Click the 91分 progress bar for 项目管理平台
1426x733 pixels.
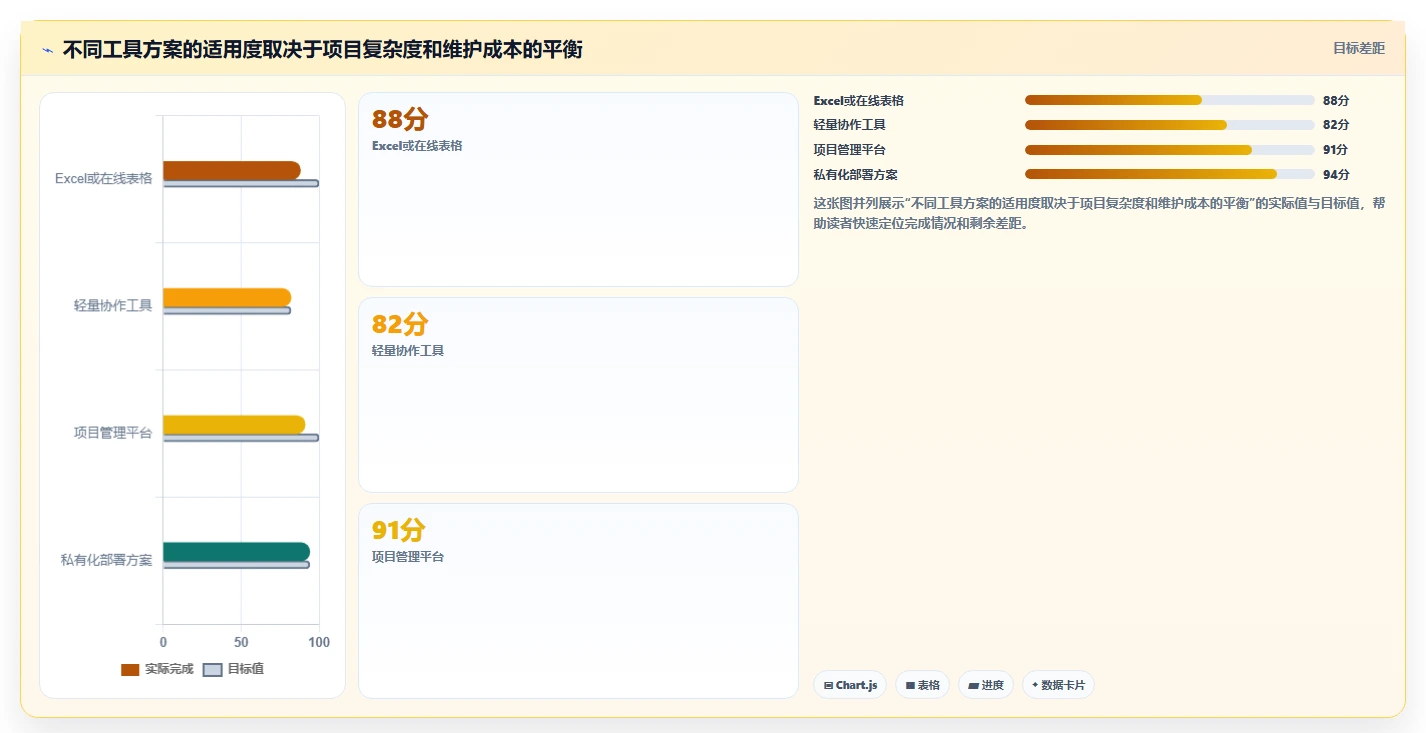click(x=1170, y=150)
